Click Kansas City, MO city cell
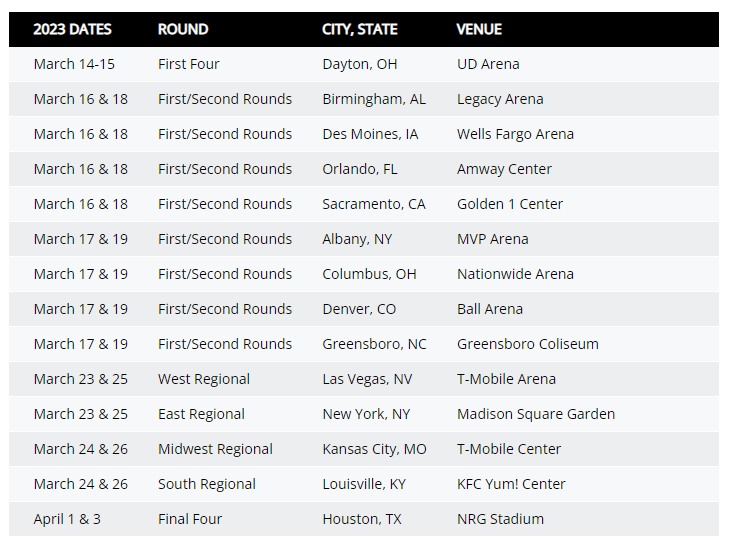Viewport: 736px width, 547px height. tap(374, 449)
